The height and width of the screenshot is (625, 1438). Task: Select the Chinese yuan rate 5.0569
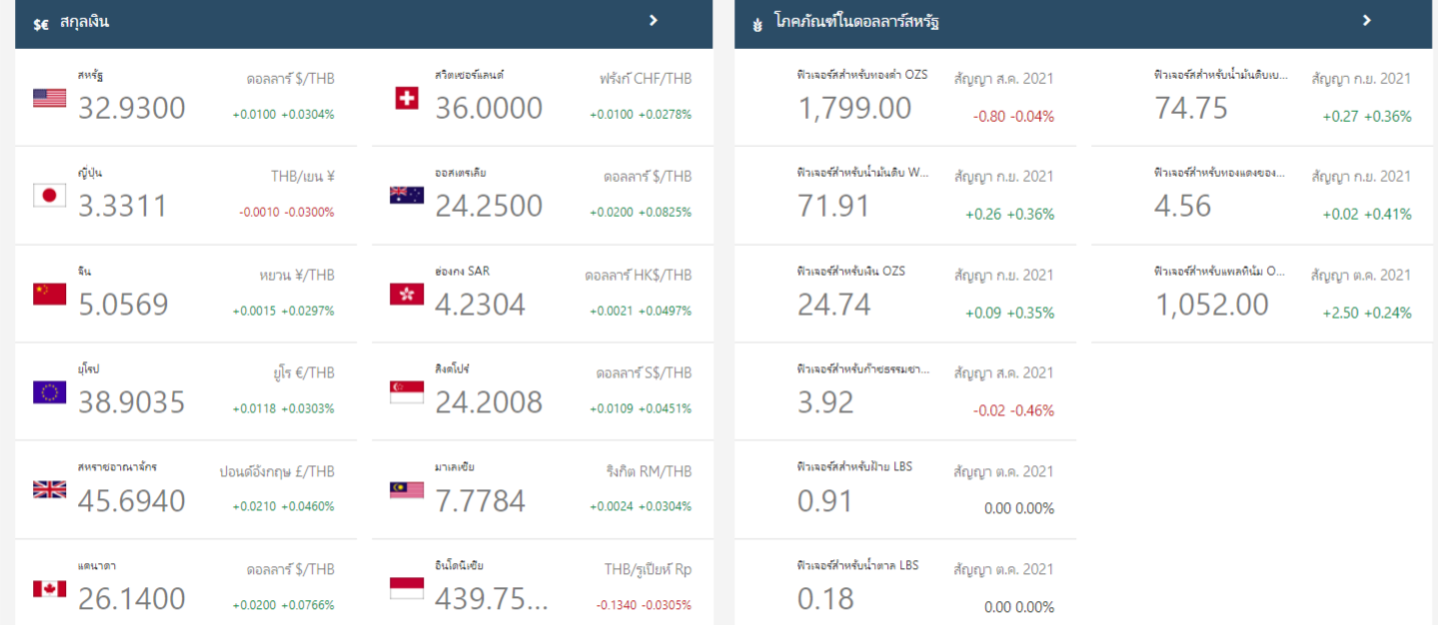[123, 304]
